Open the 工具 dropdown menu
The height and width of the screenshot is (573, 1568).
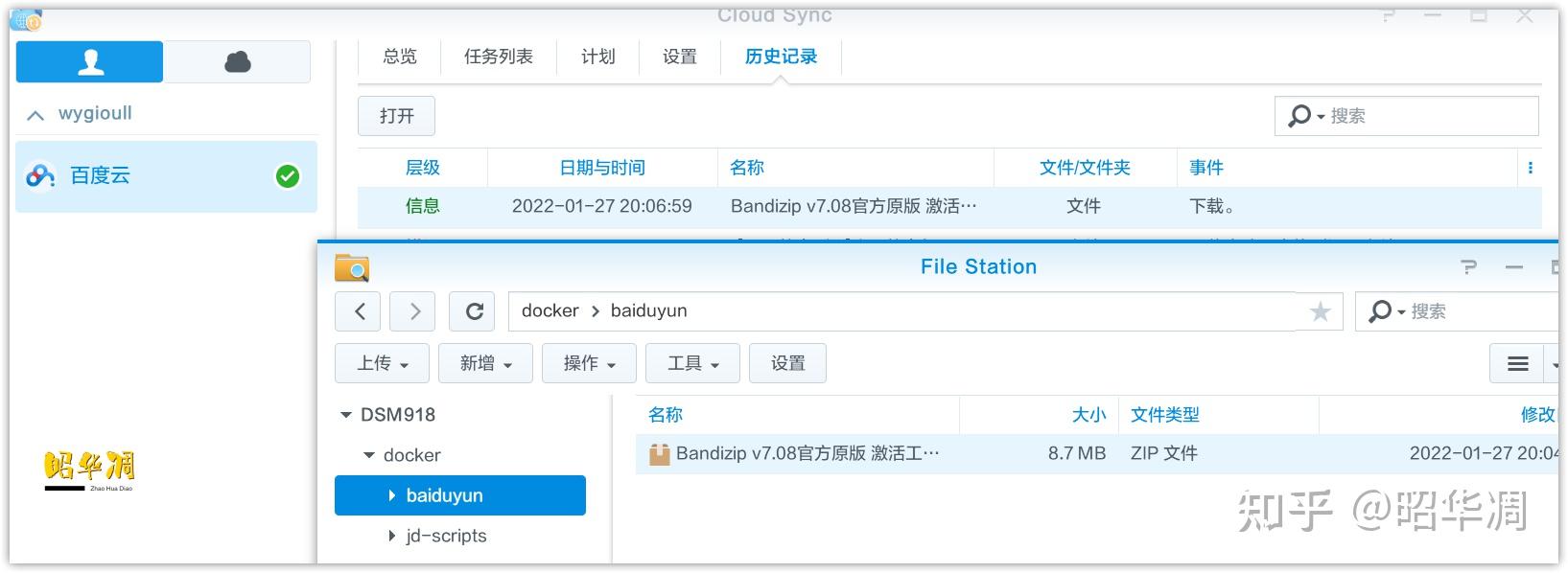[692, 364]
